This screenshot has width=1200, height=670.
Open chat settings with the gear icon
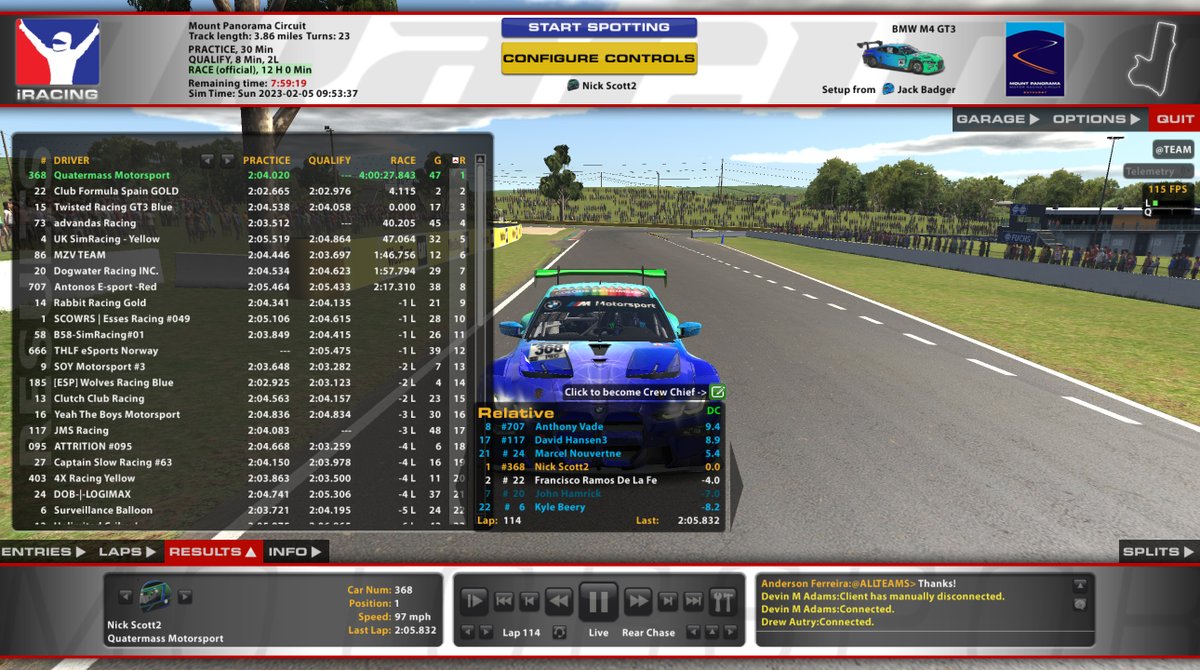pos(1080,605)
